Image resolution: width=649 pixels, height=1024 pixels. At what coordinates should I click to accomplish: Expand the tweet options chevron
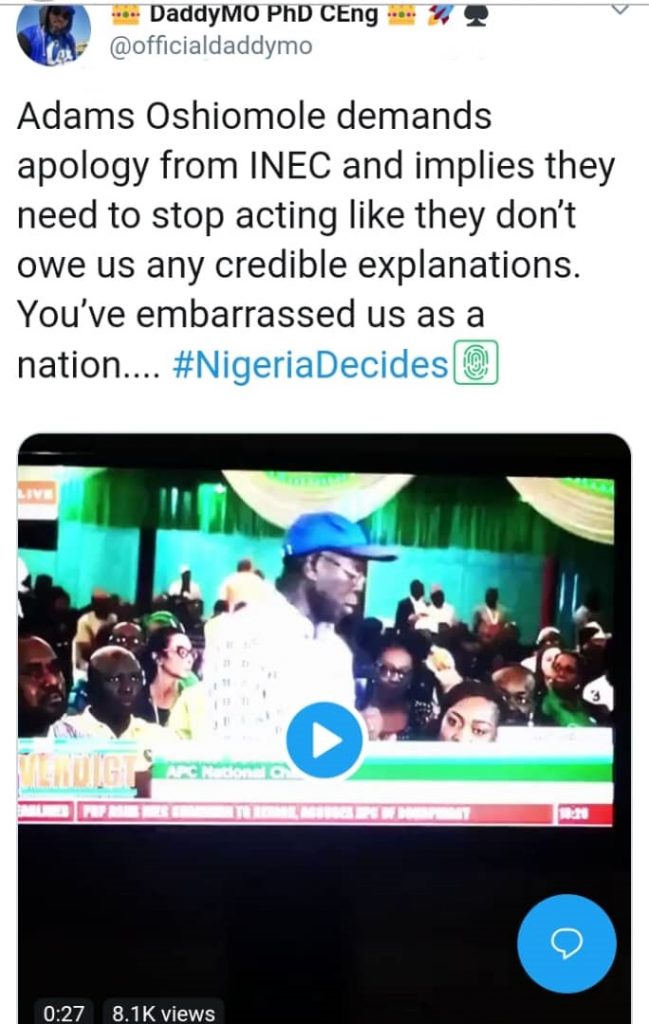pos(619,8)
